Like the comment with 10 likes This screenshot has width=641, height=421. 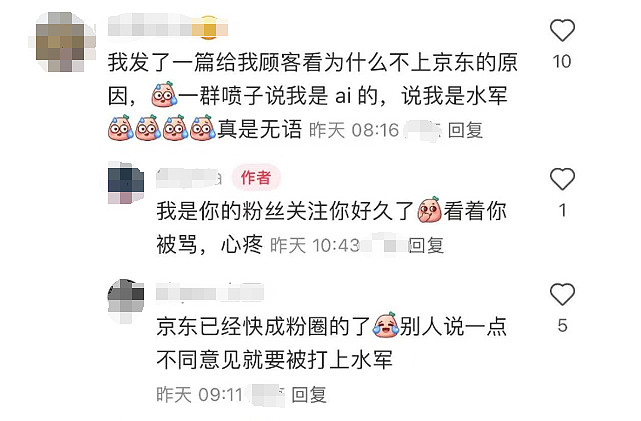(562, 30)
